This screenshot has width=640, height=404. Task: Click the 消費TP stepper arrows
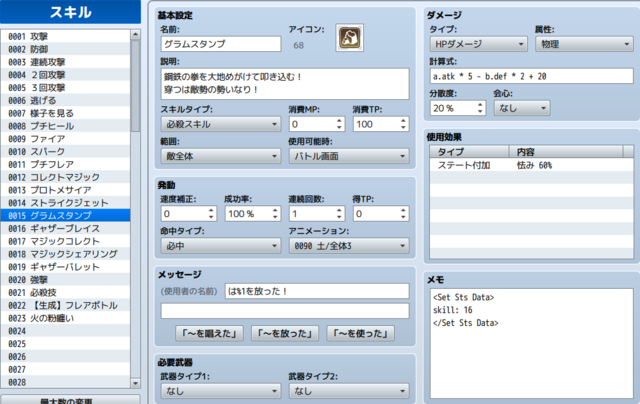(403, 124)
